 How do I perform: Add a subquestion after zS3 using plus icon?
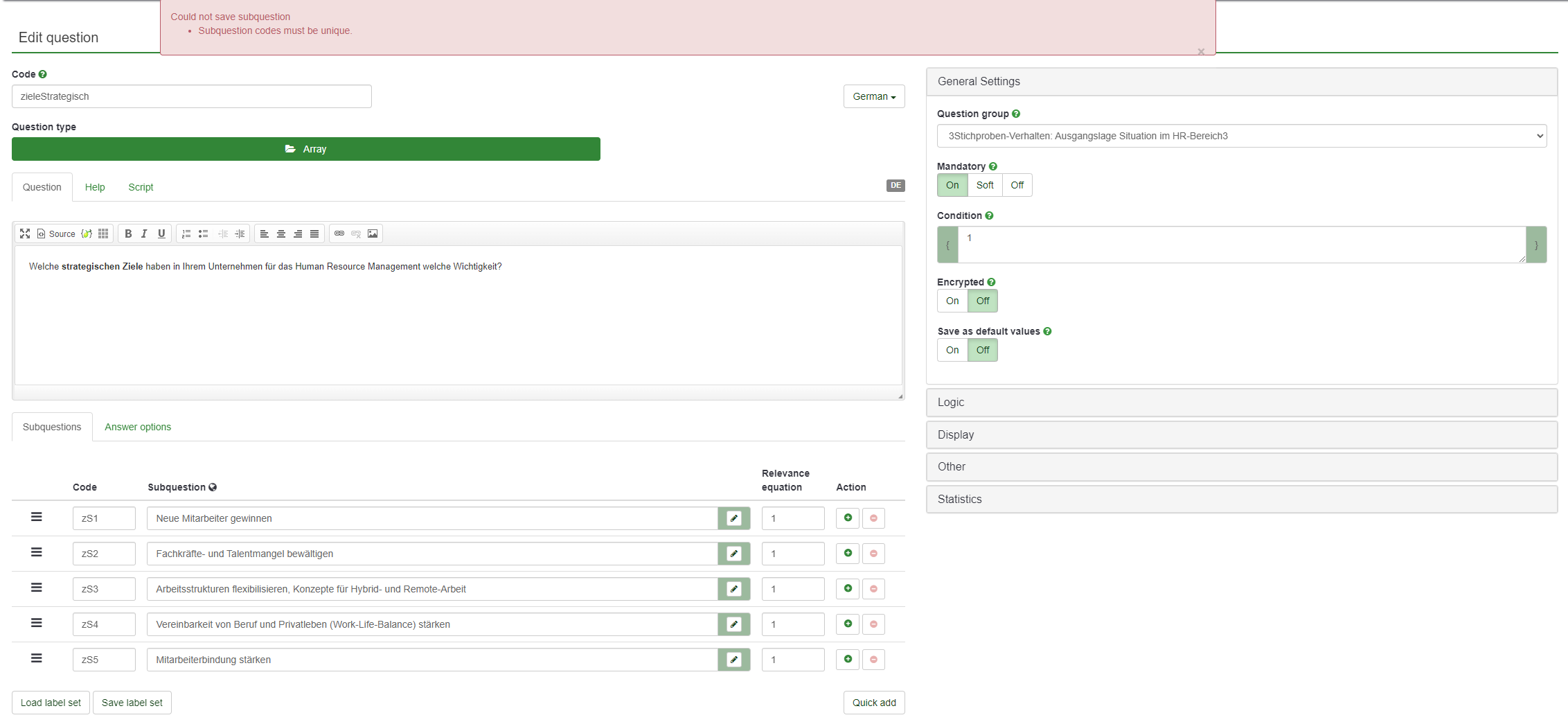848,589
